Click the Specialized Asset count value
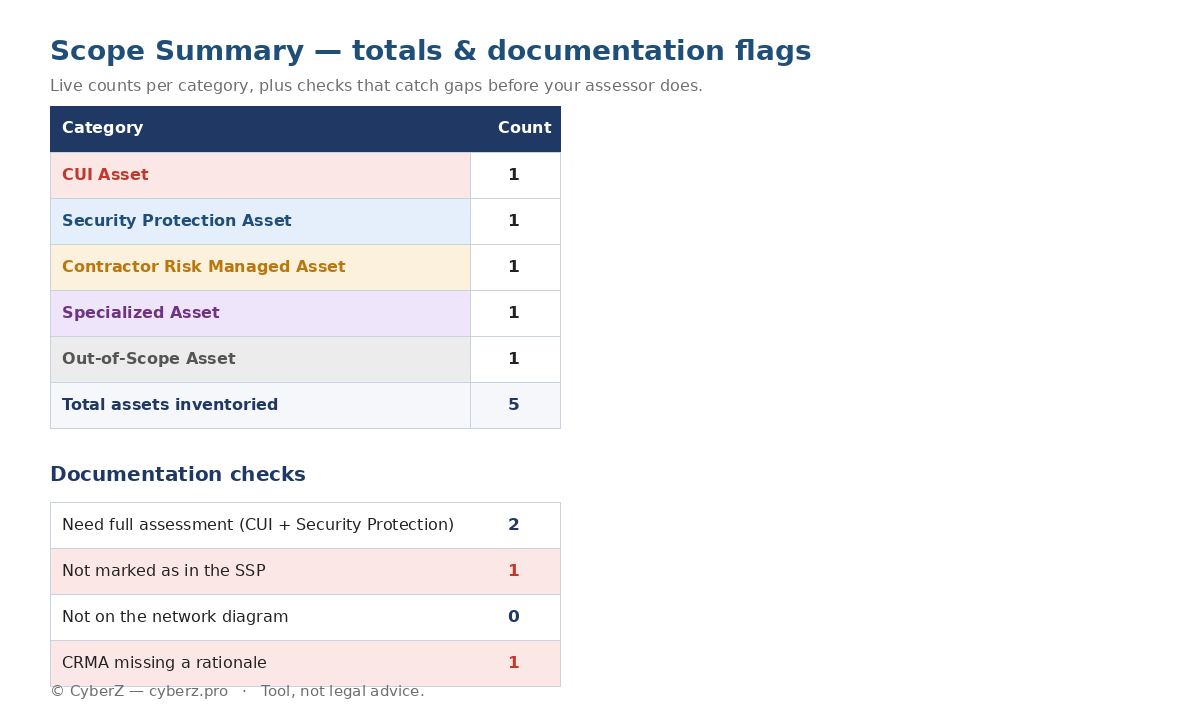 (x=515, y=313)
